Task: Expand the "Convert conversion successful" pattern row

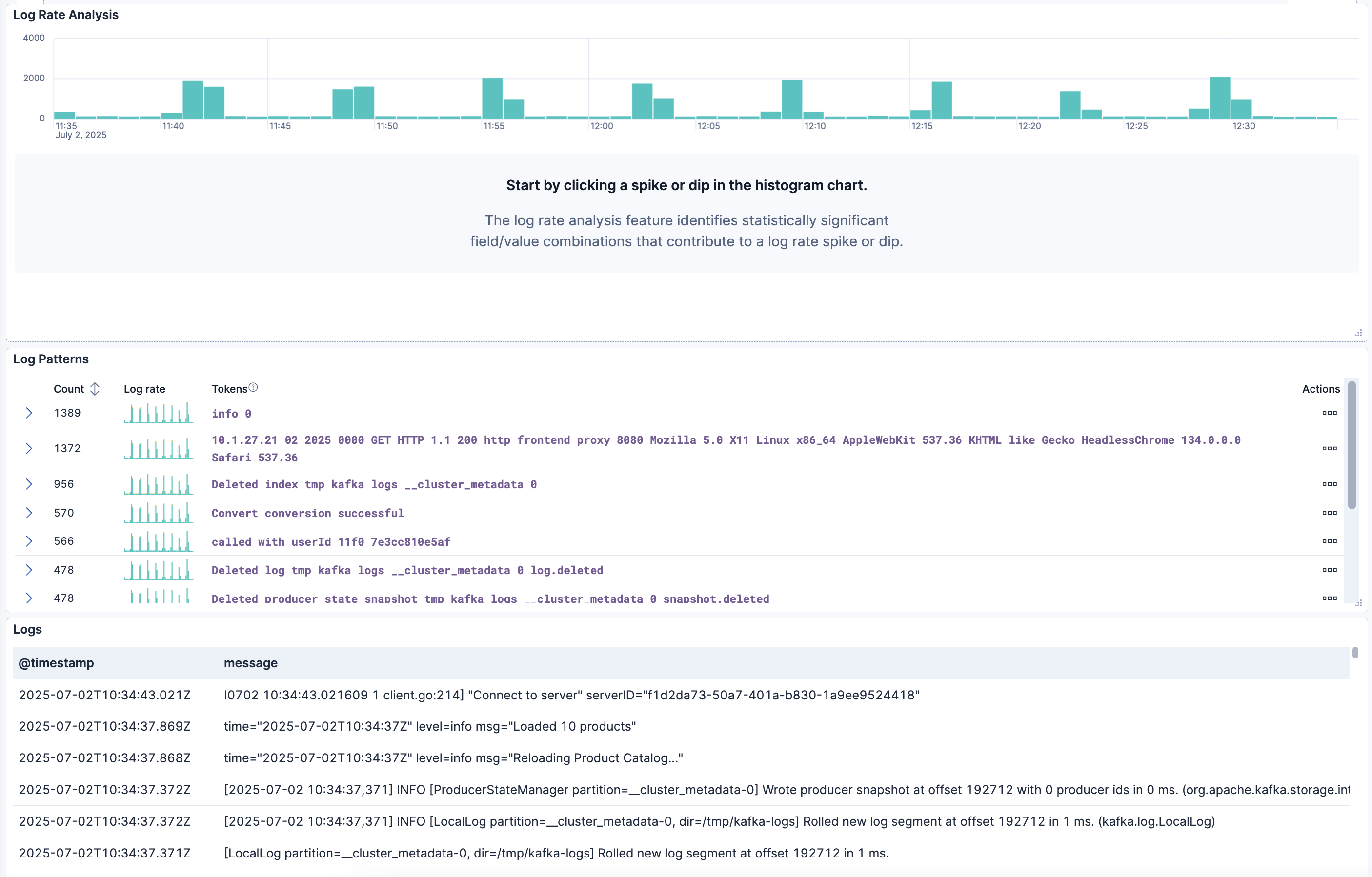Action: pos(29,513)
